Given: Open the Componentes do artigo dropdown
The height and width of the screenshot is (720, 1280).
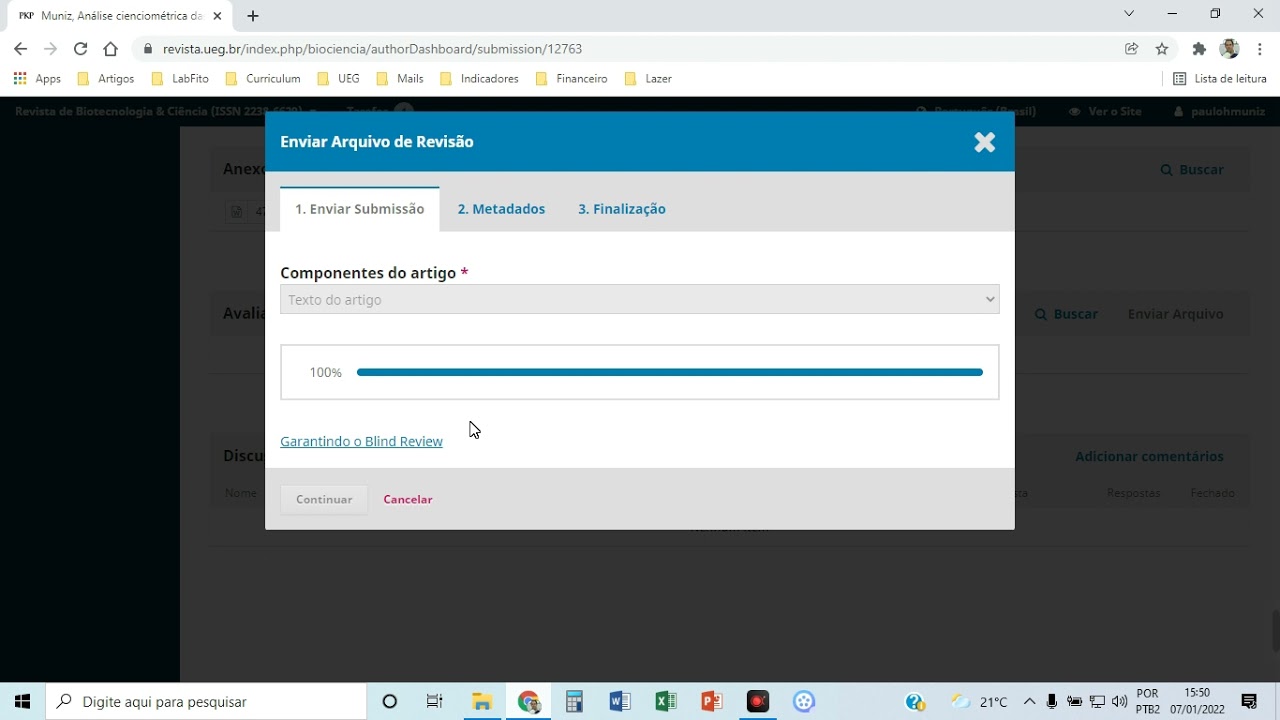Looking at the screenshot, I should [x=640, y=299].
